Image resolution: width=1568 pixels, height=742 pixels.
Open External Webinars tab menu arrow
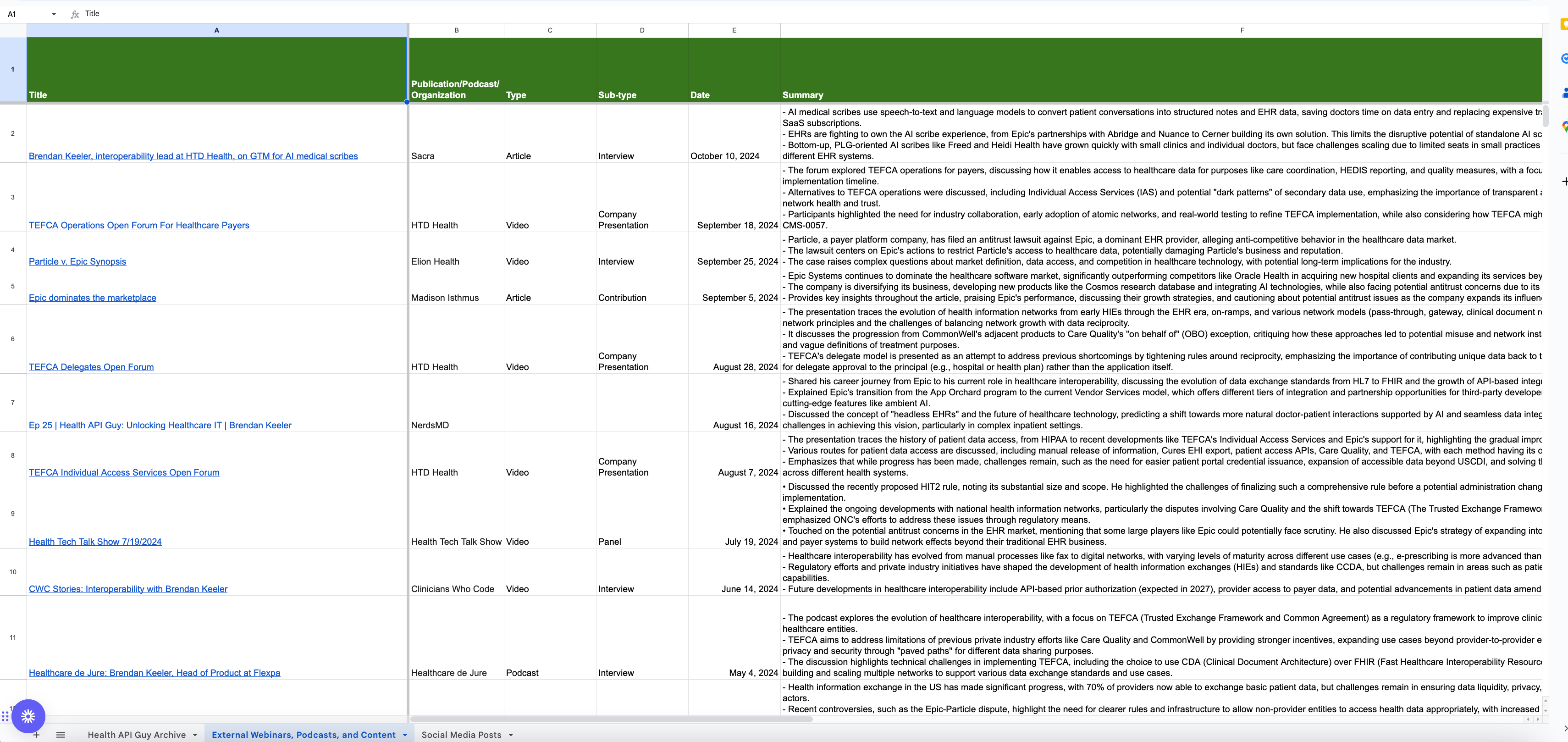coord(405,735)
